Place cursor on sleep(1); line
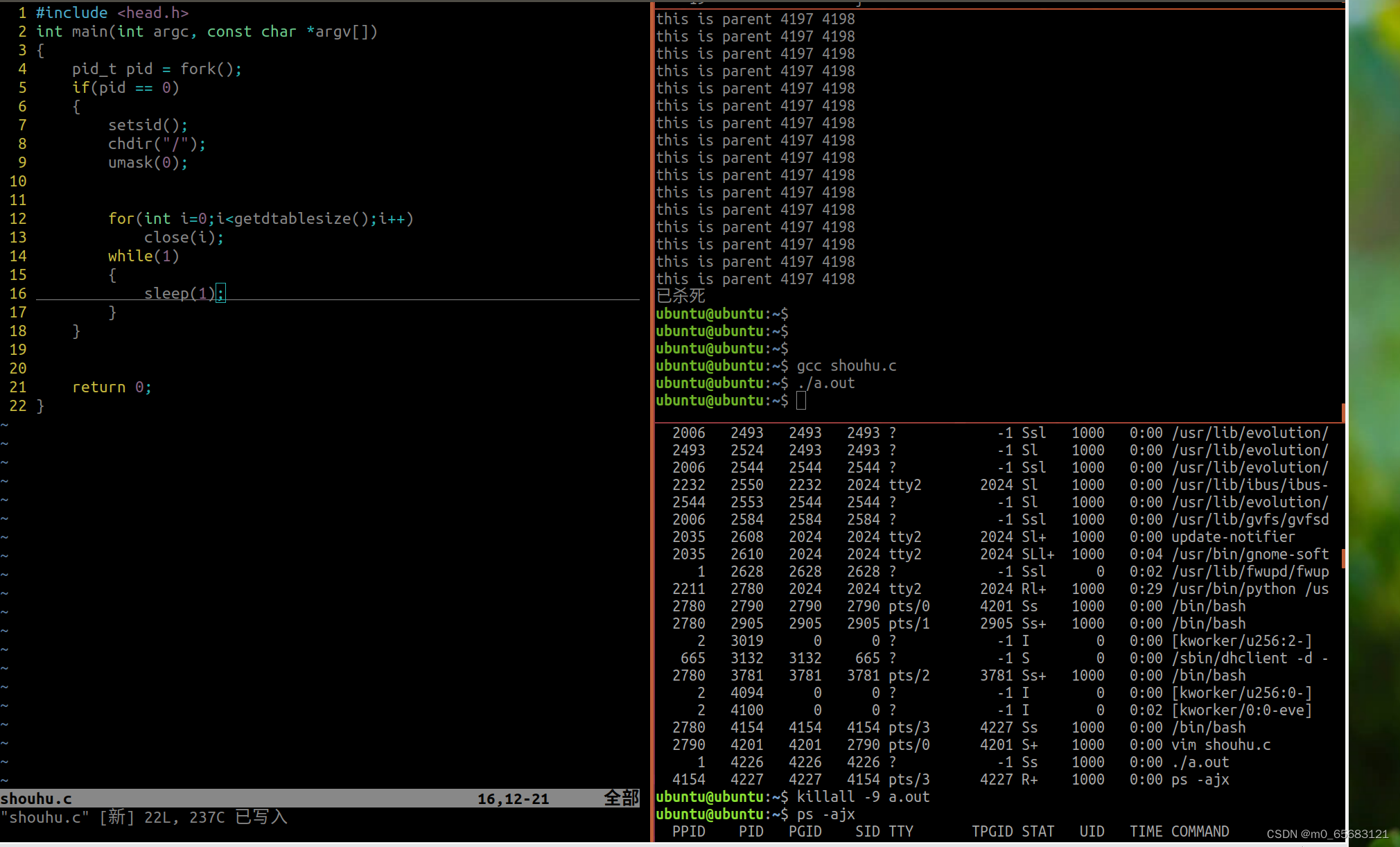This screenshot has height=847, width=1400. (183, 293)
